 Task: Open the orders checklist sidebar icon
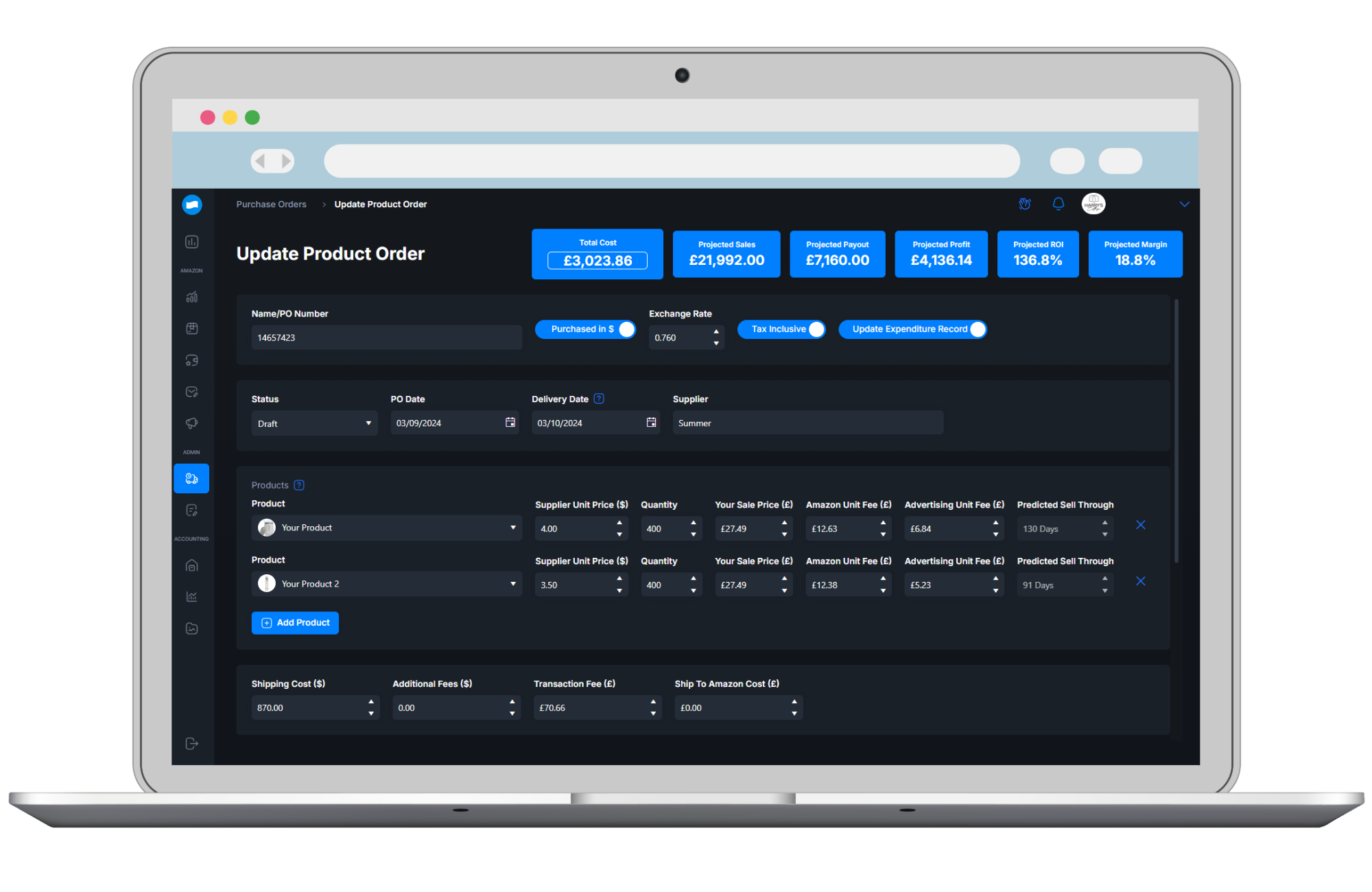point(192,392)
